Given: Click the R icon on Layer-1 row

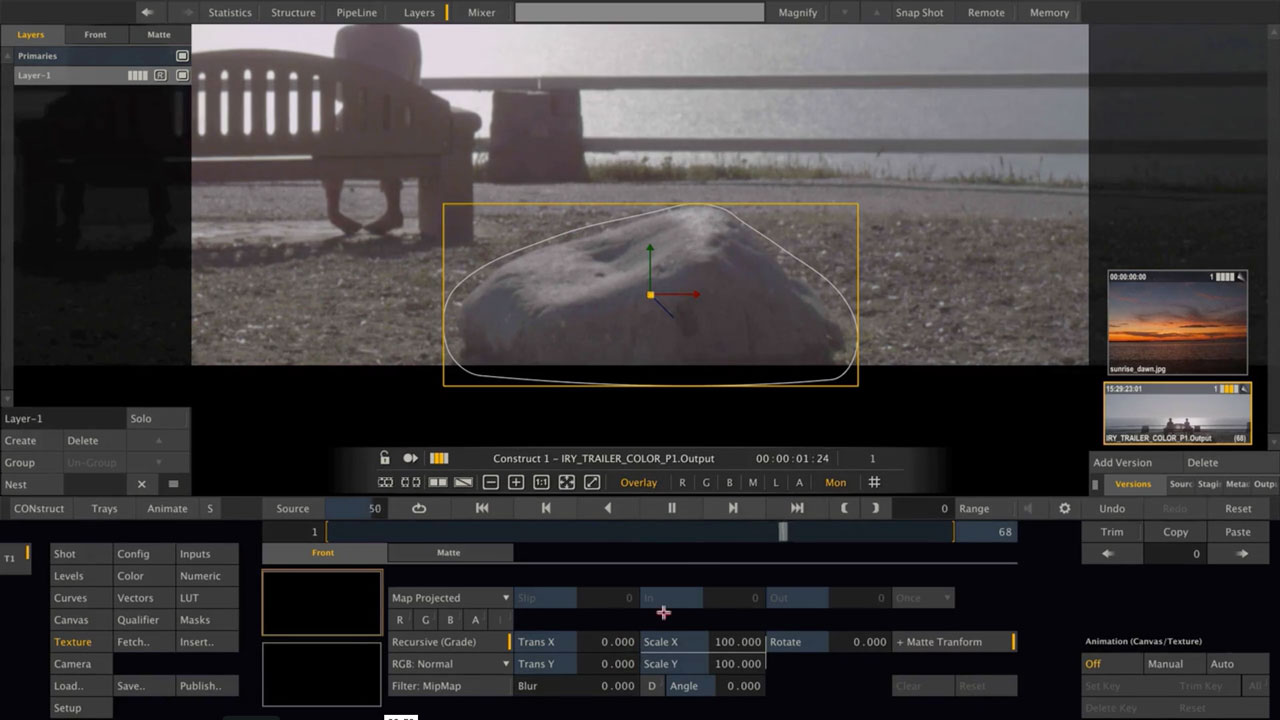Looking at the screenshot, I should tap(160, 75).
